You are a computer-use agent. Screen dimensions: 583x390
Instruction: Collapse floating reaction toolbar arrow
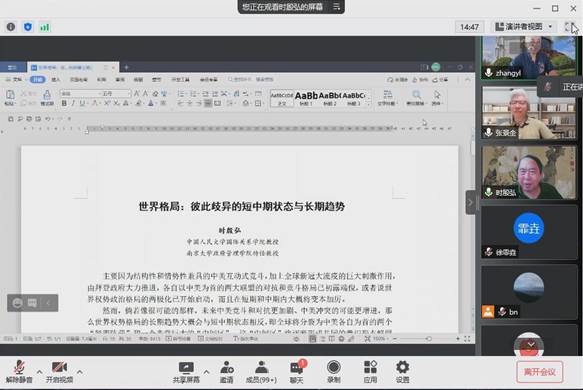pyautogui.click(x=49, y=303)
